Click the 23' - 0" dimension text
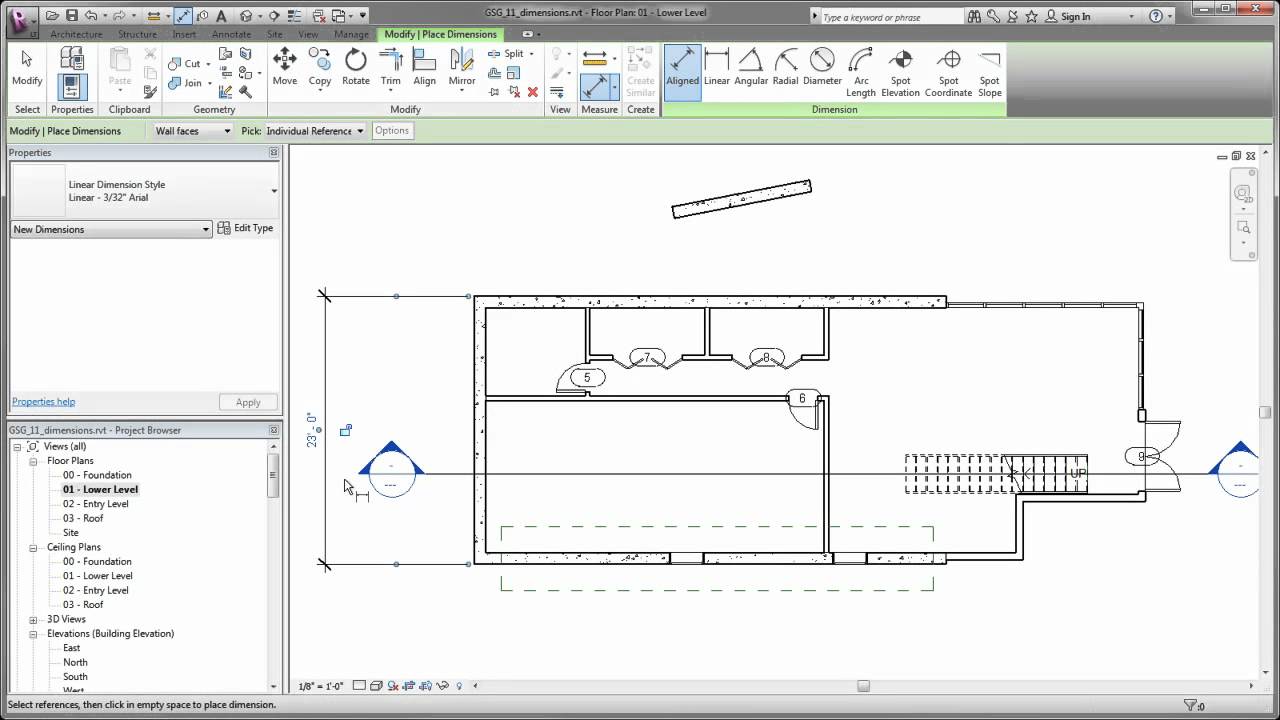 (312, 430)
